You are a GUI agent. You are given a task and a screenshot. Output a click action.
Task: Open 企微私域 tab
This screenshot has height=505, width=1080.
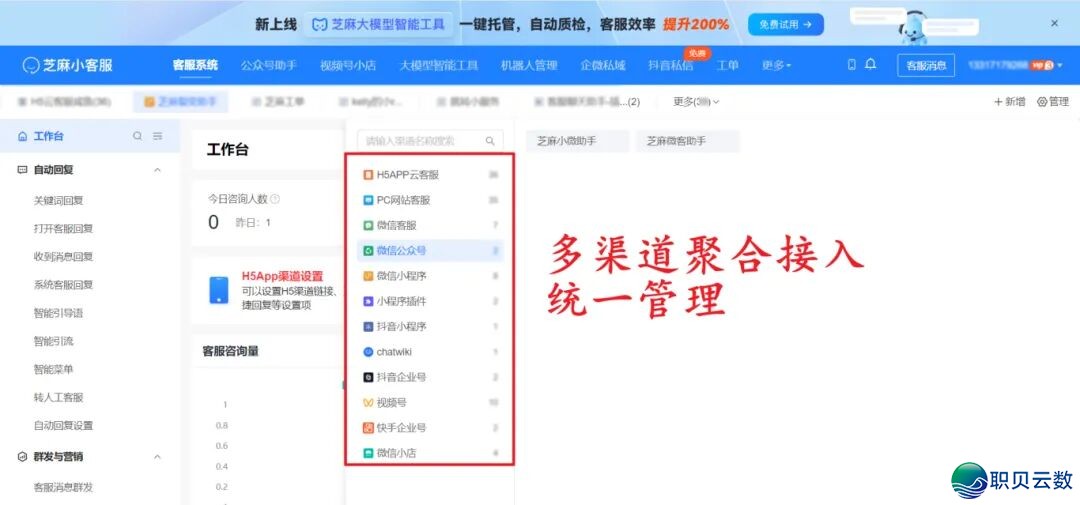point(603,65)
